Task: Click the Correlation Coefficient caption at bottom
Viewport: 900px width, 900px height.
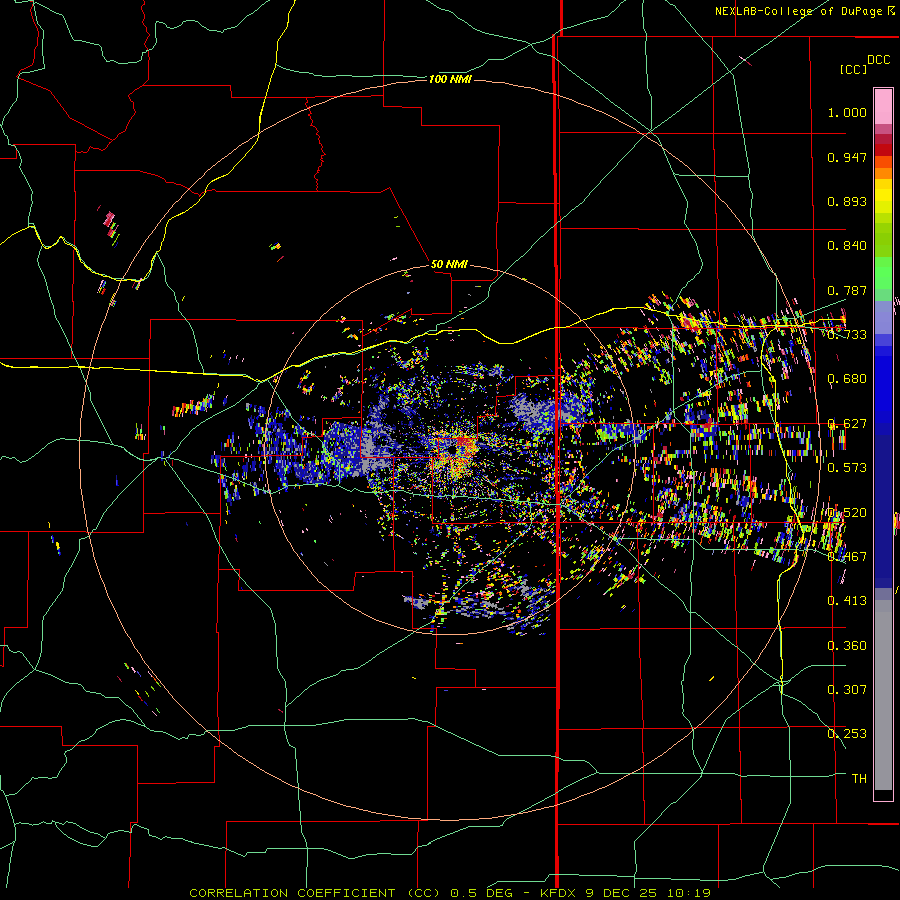Action: (x=450, y=893)
